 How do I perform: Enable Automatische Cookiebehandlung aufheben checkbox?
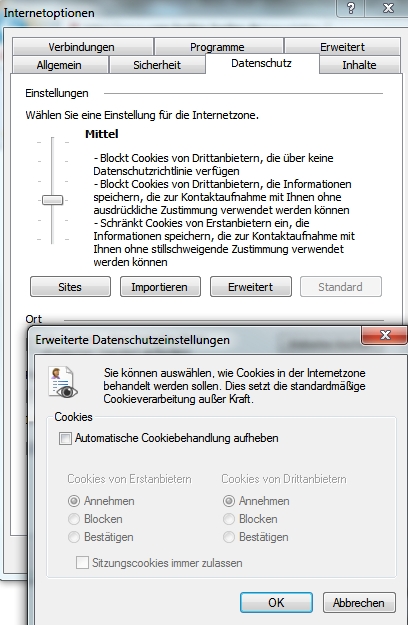coord(65,438)
